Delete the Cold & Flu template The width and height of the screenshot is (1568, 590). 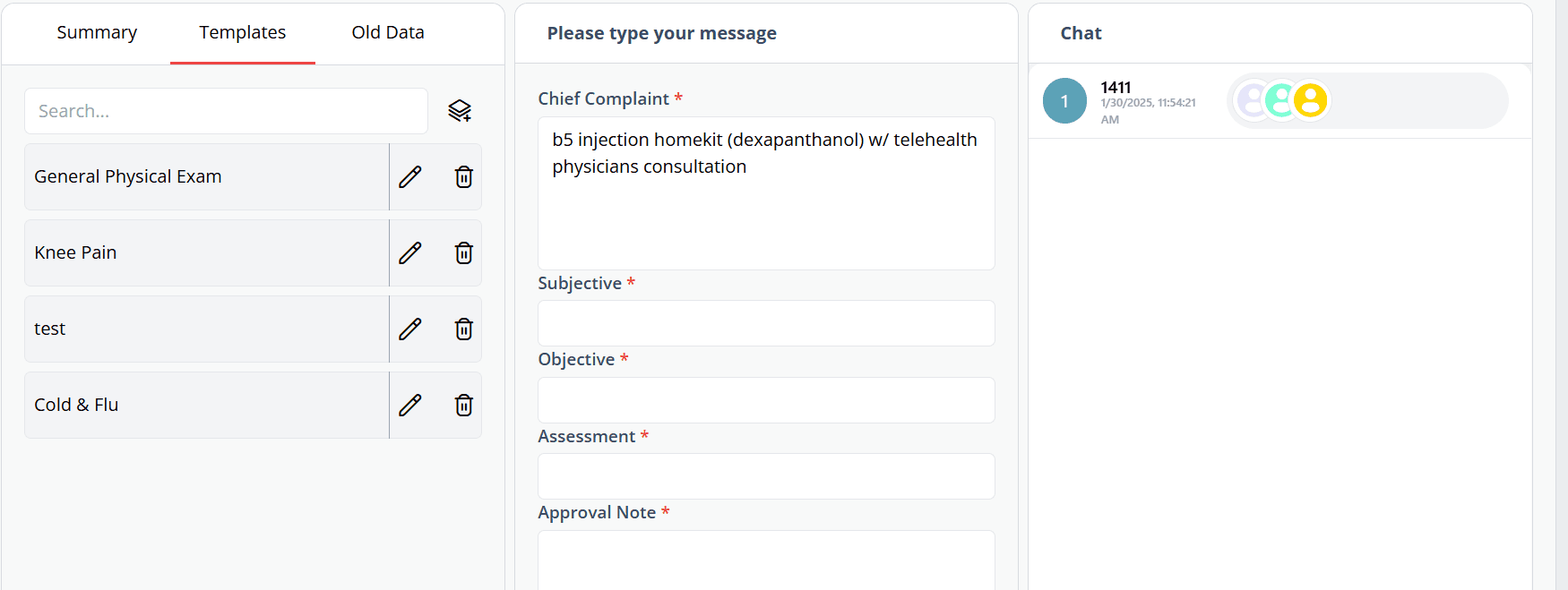coord(463,406)
